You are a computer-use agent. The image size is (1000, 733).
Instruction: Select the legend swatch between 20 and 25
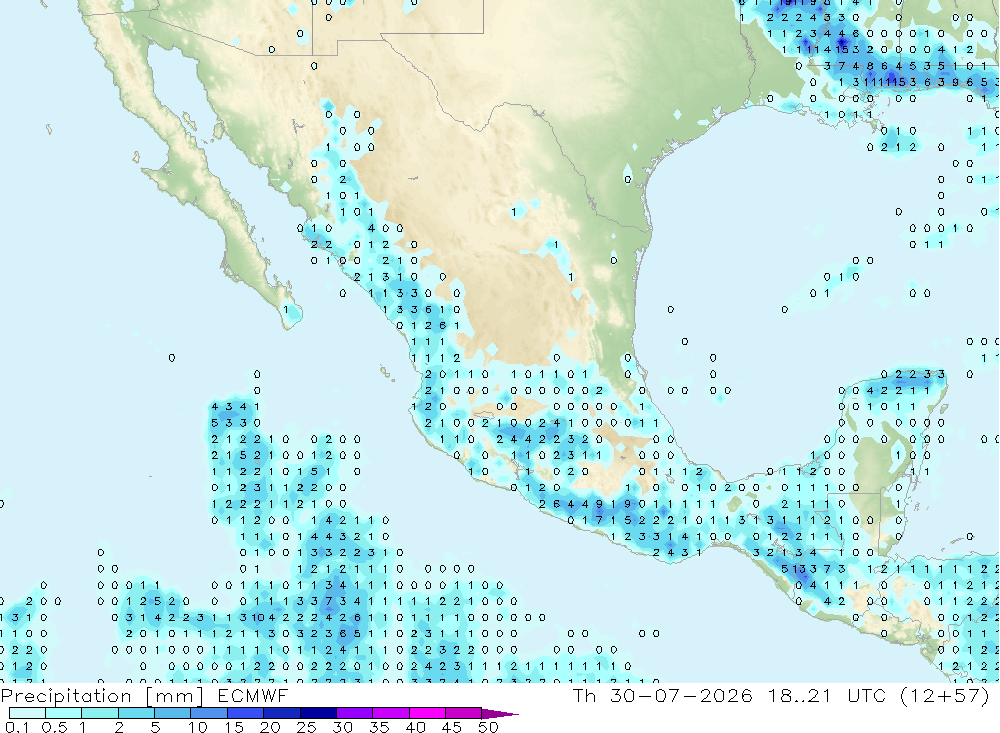click(282, 713)
